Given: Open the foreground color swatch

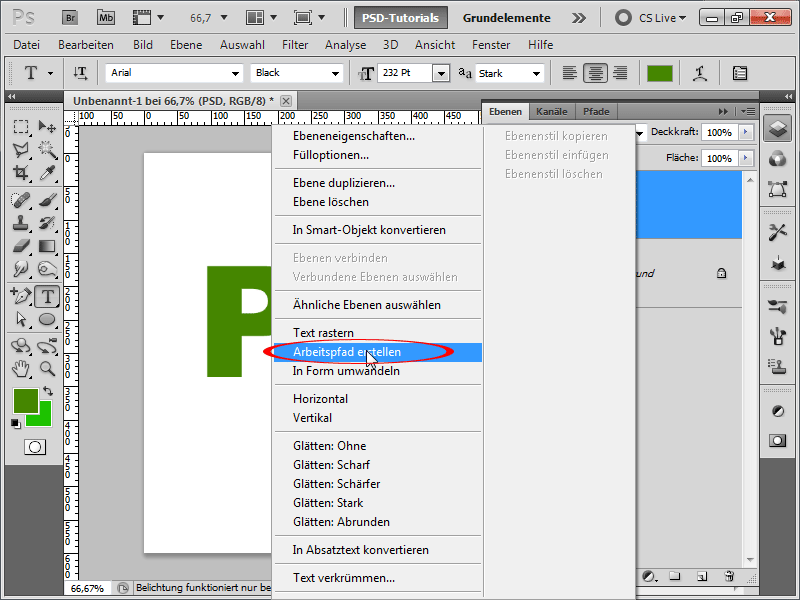Looking at the screenshot, I should pyautogui.click(x=24, y=400).
